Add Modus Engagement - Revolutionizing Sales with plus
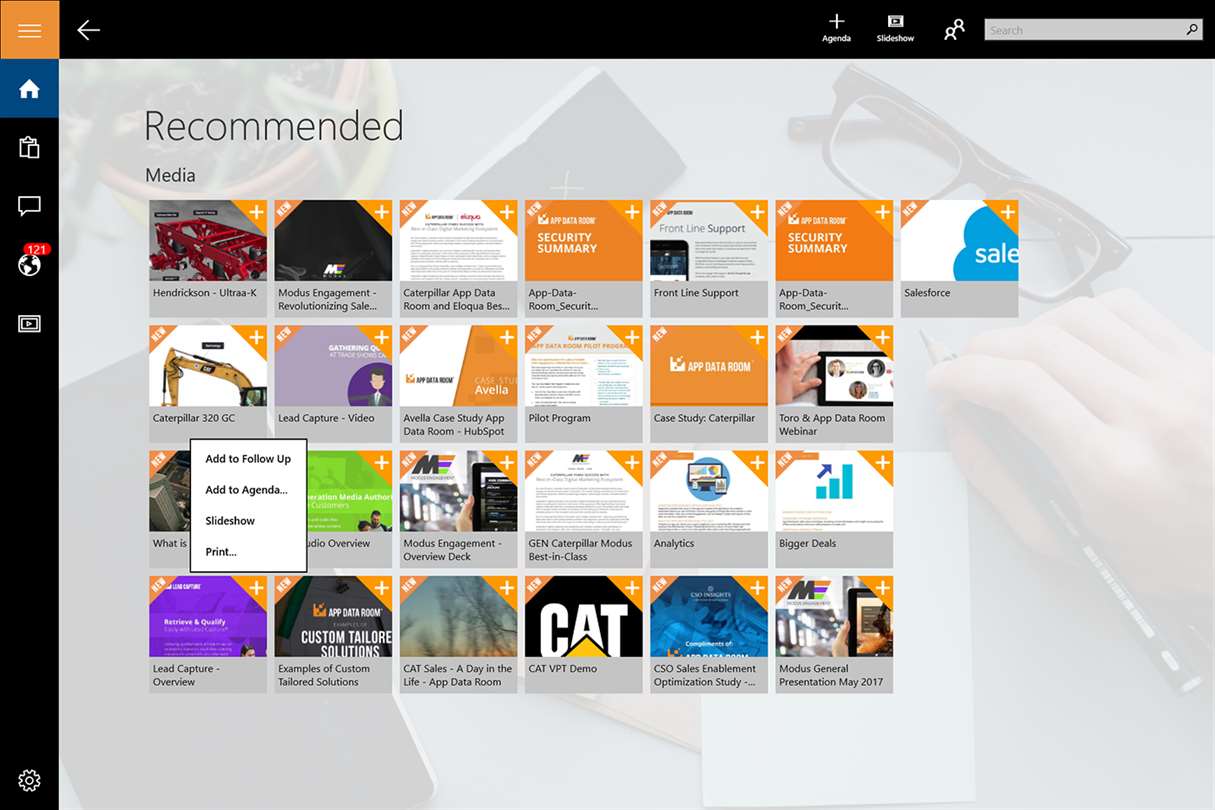 point(381,212)
